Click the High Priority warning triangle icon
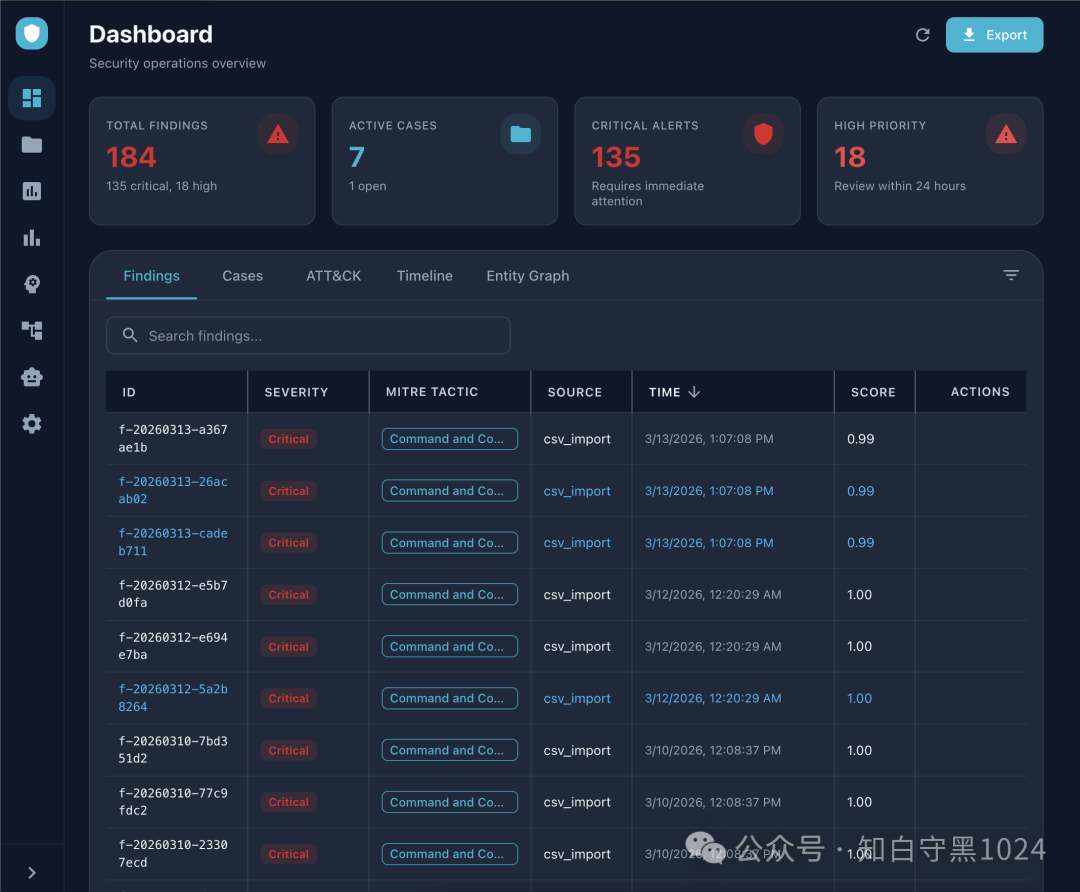The height and width of the screenshot is (892, 1080). point(1006,134)
